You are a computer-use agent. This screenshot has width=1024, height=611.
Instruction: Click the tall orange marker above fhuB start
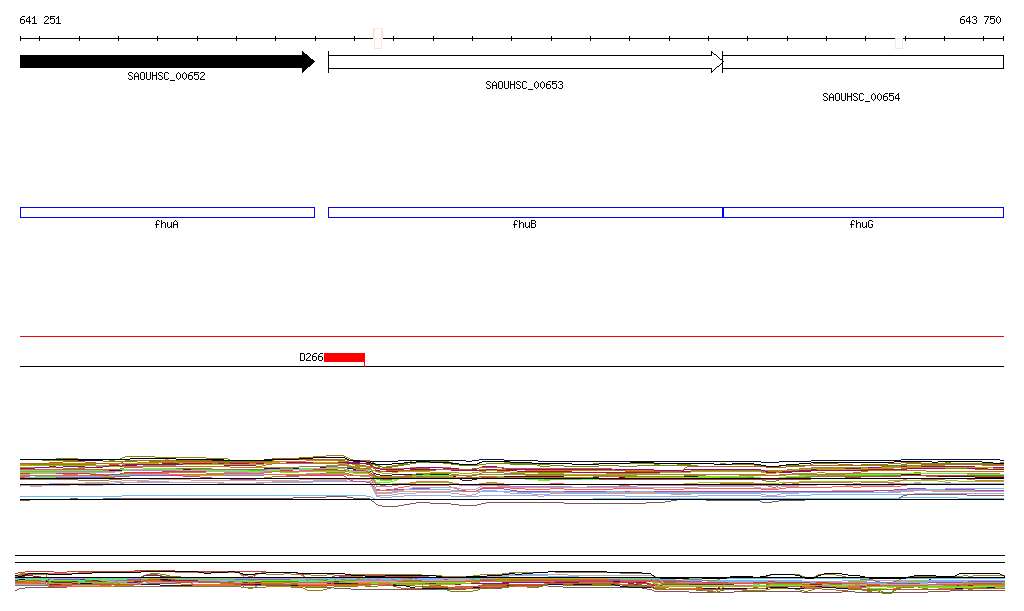tap(378, 38)
